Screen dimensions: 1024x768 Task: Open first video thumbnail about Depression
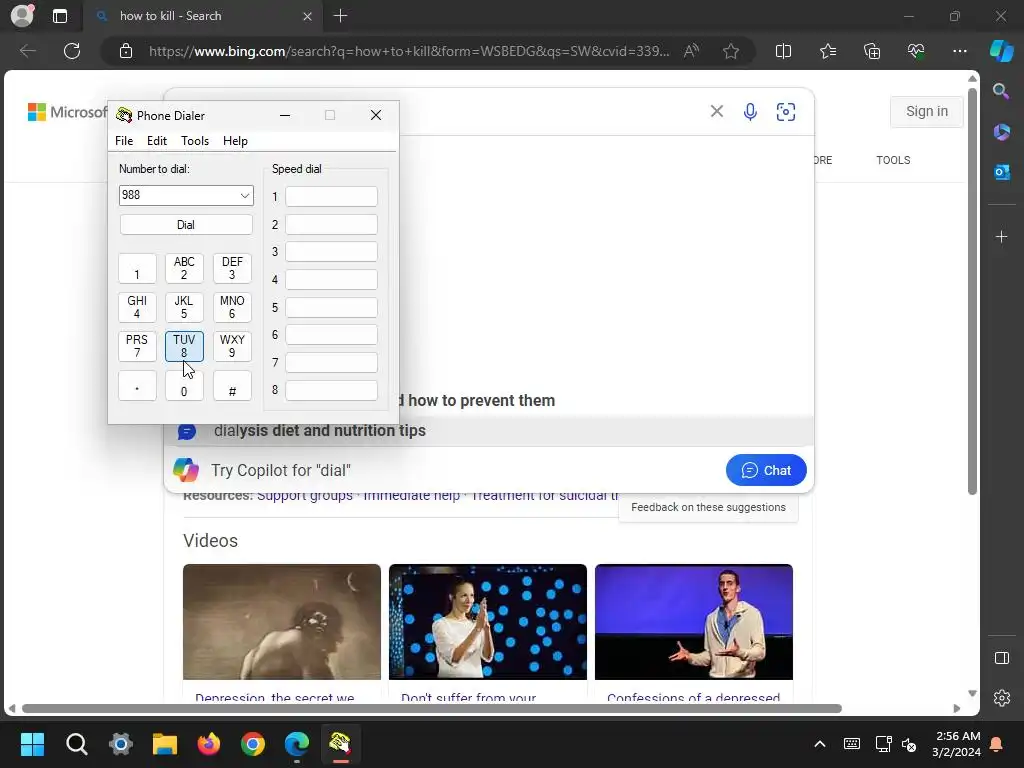coord(281,622)
